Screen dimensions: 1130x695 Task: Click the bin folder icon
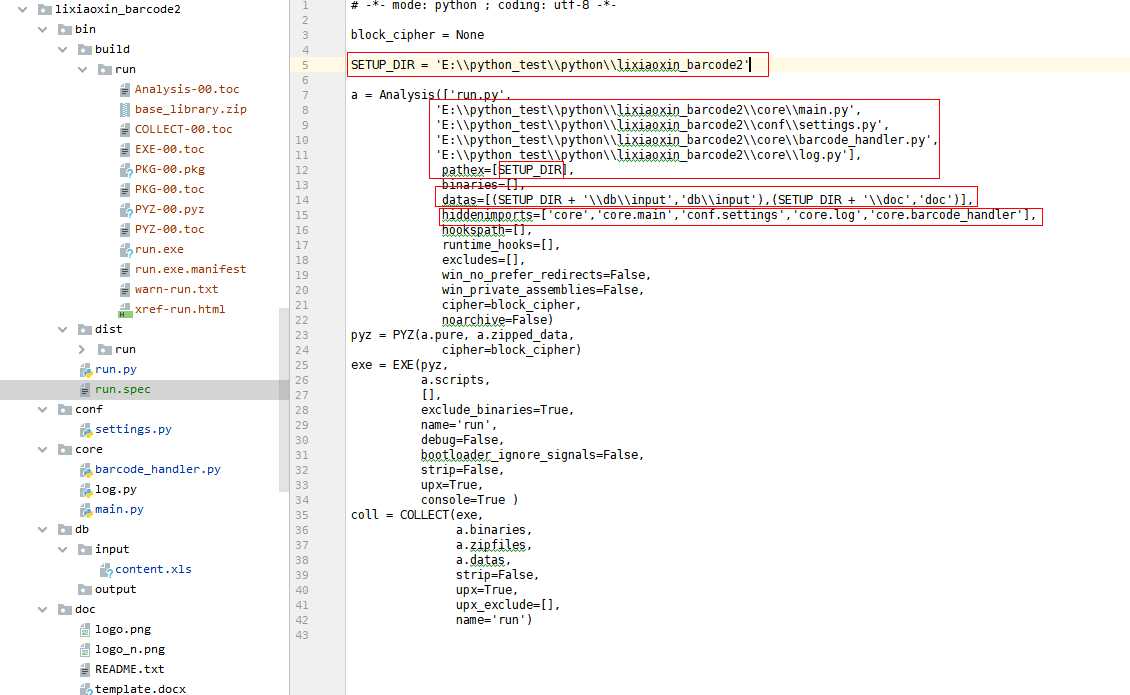(x=65, y=30)
